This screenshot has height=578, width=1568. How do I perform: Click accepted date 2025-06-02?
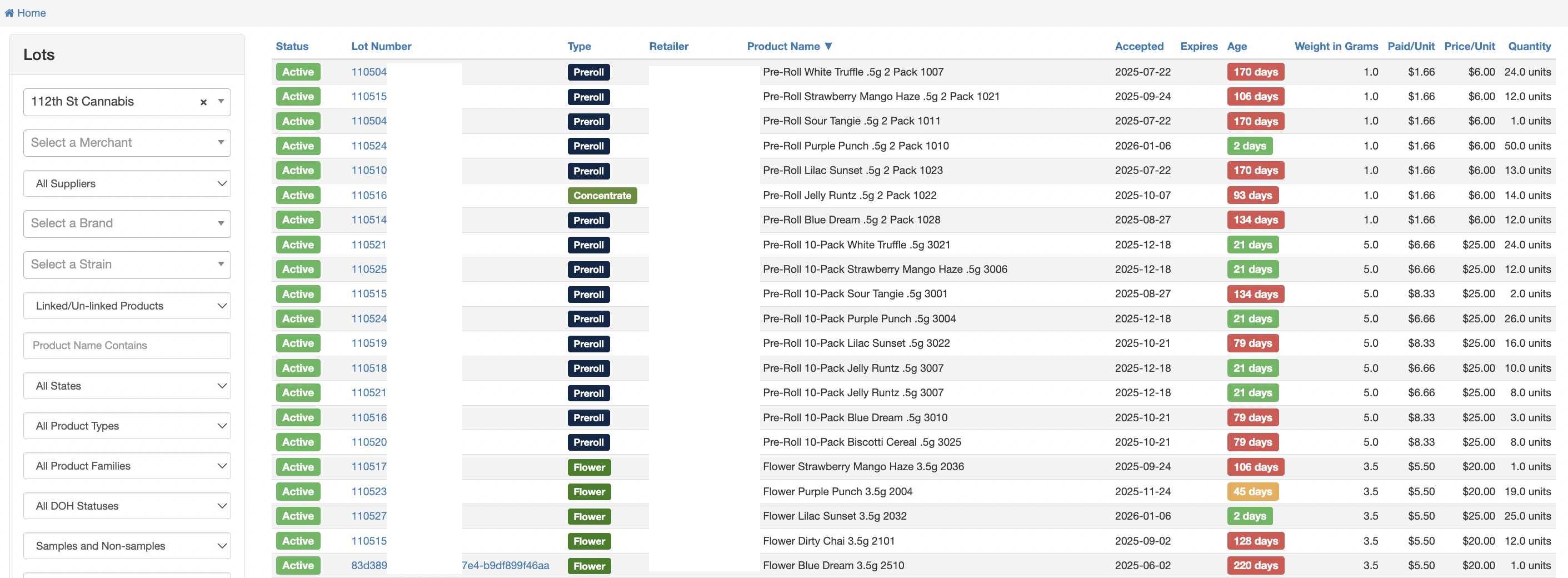tap(1142, 565)
